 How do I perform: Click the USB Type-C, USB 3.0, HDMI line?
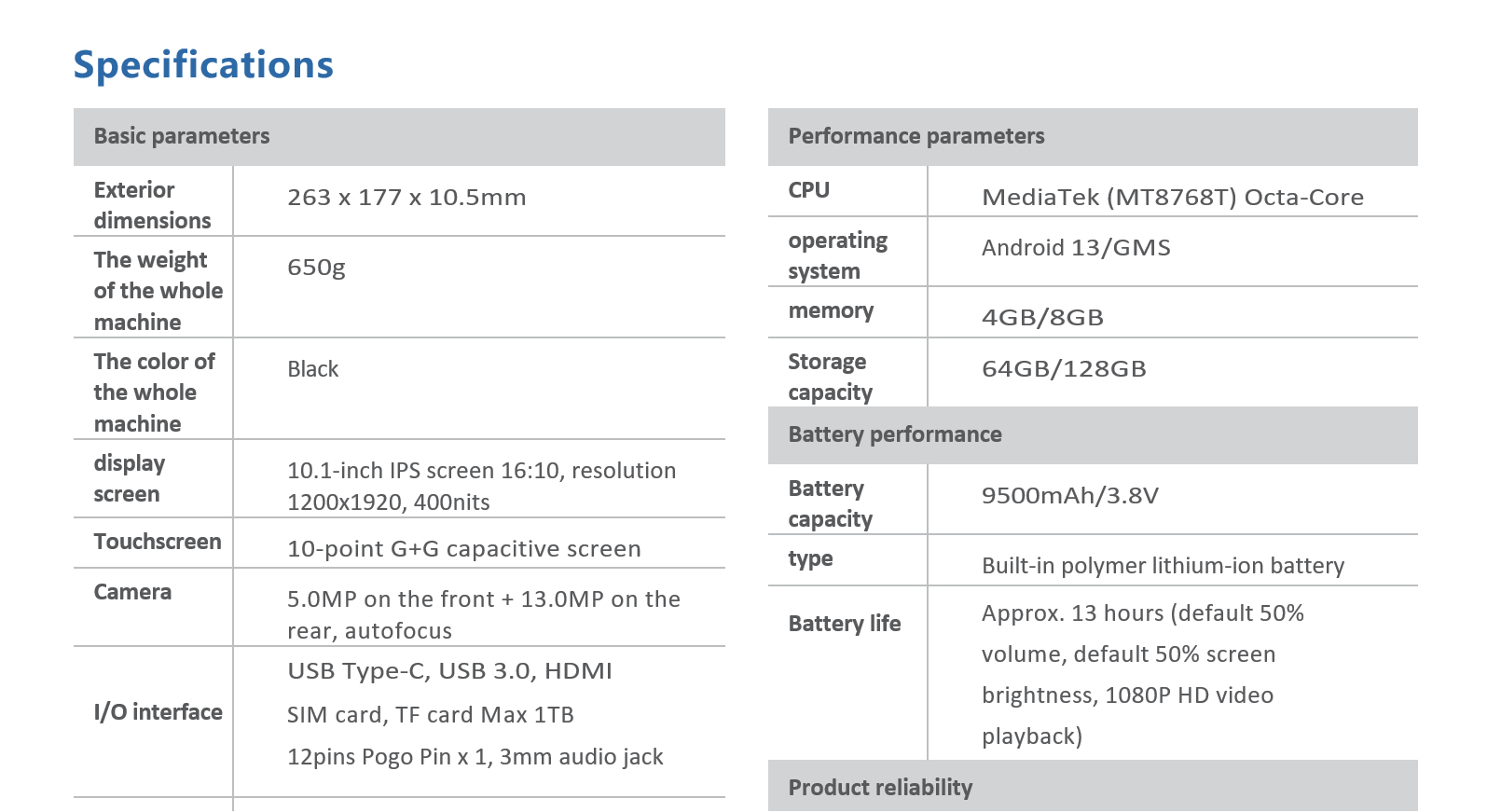[449, 671]
